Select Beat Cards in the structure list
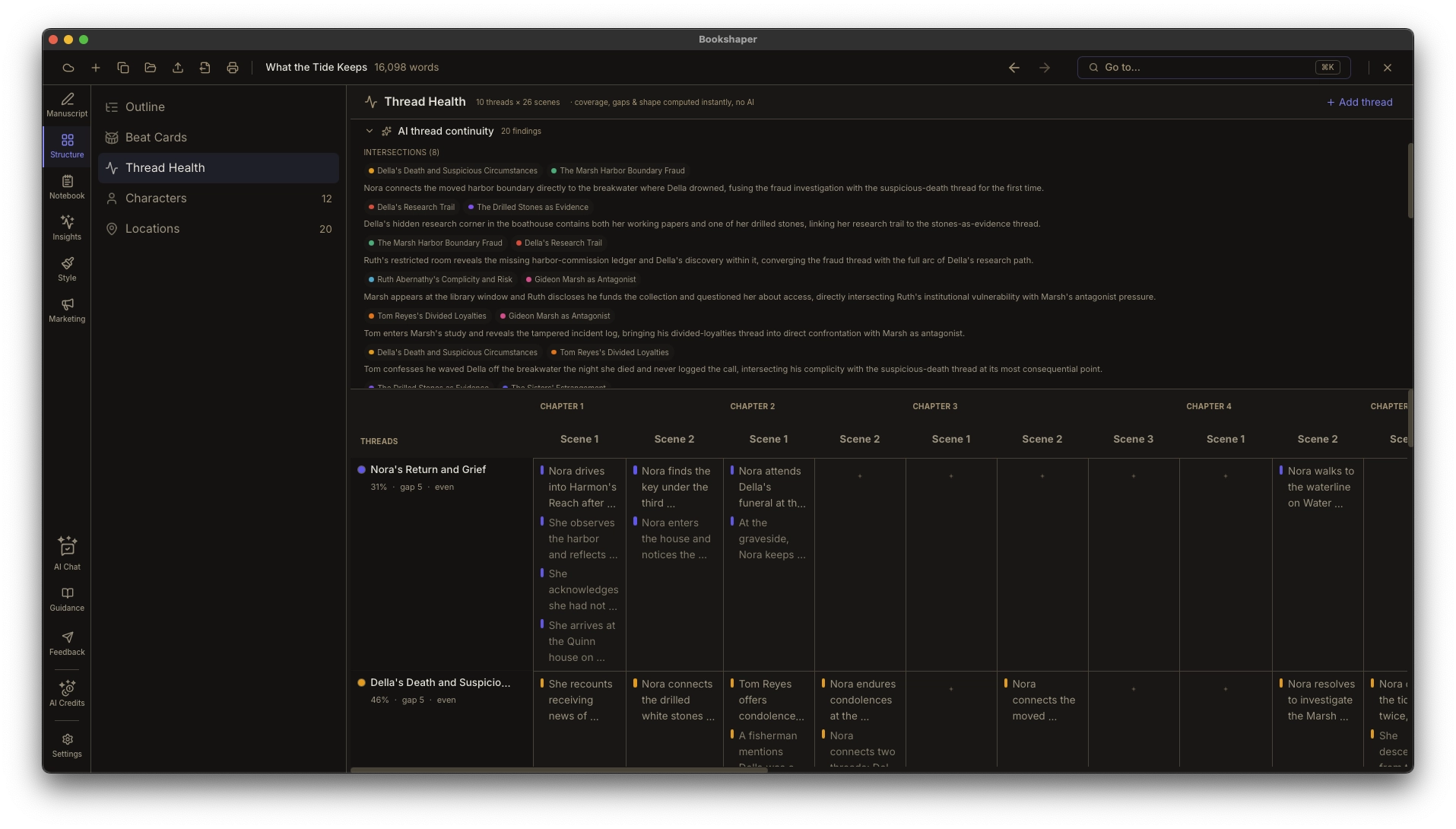Image resolution: width=1456 pixels, height=829 pixels. (x=218, y=138)
